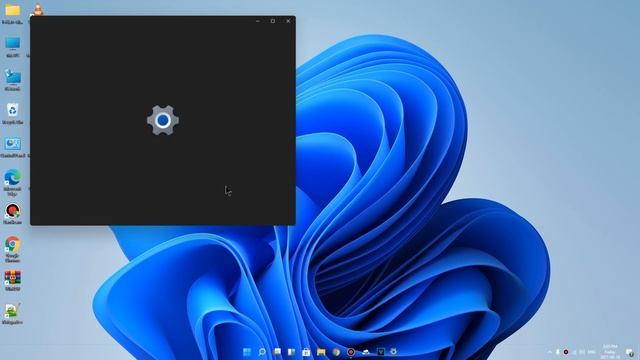The image size is (640, 360).
Task: Open the VLC cone desktop icon
Action: coord(38,10)
